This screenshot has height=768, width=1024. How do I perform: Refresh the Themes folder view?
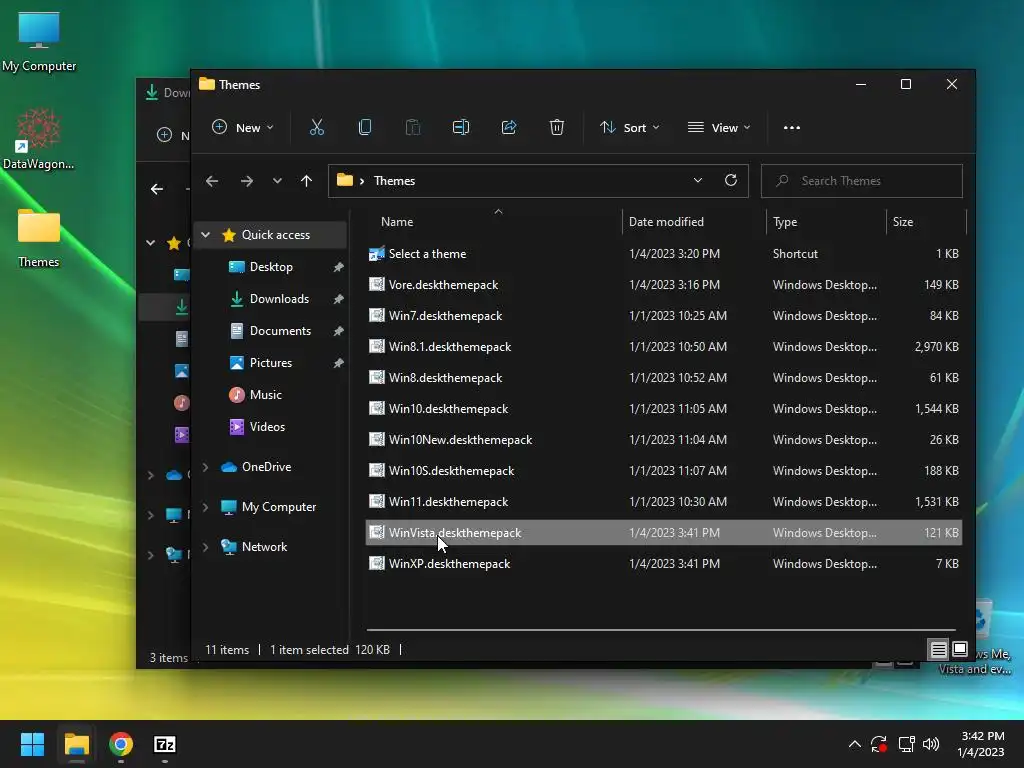coord(731,180)
